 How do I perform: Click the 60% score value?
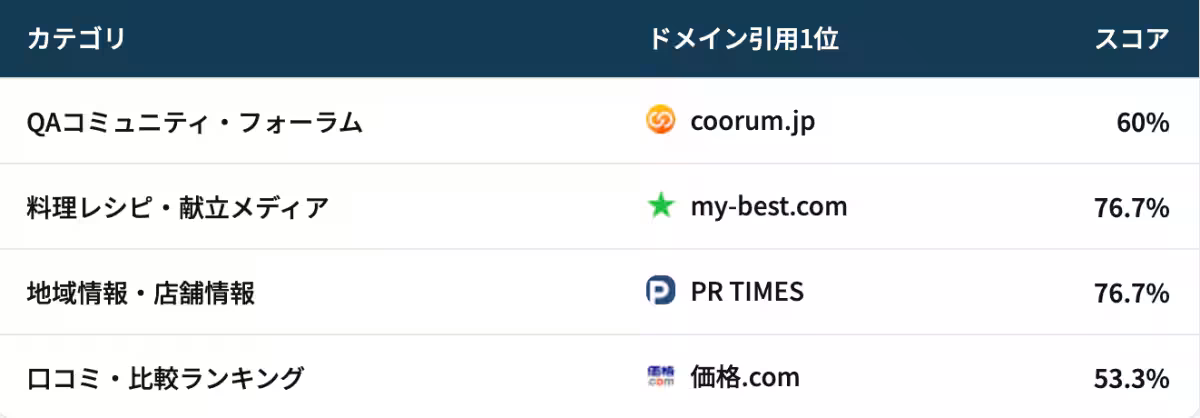point(1143,123)
